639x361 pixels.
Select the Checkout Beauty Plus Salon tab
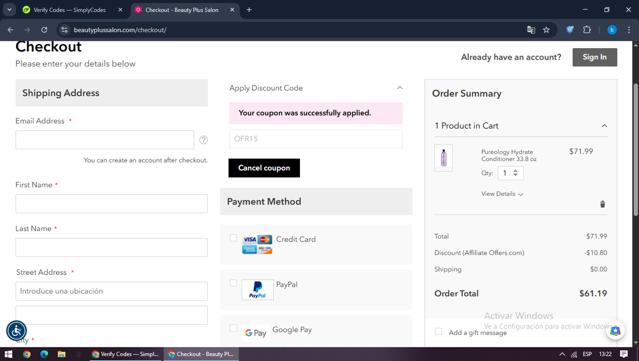click(x=182, y=10)
